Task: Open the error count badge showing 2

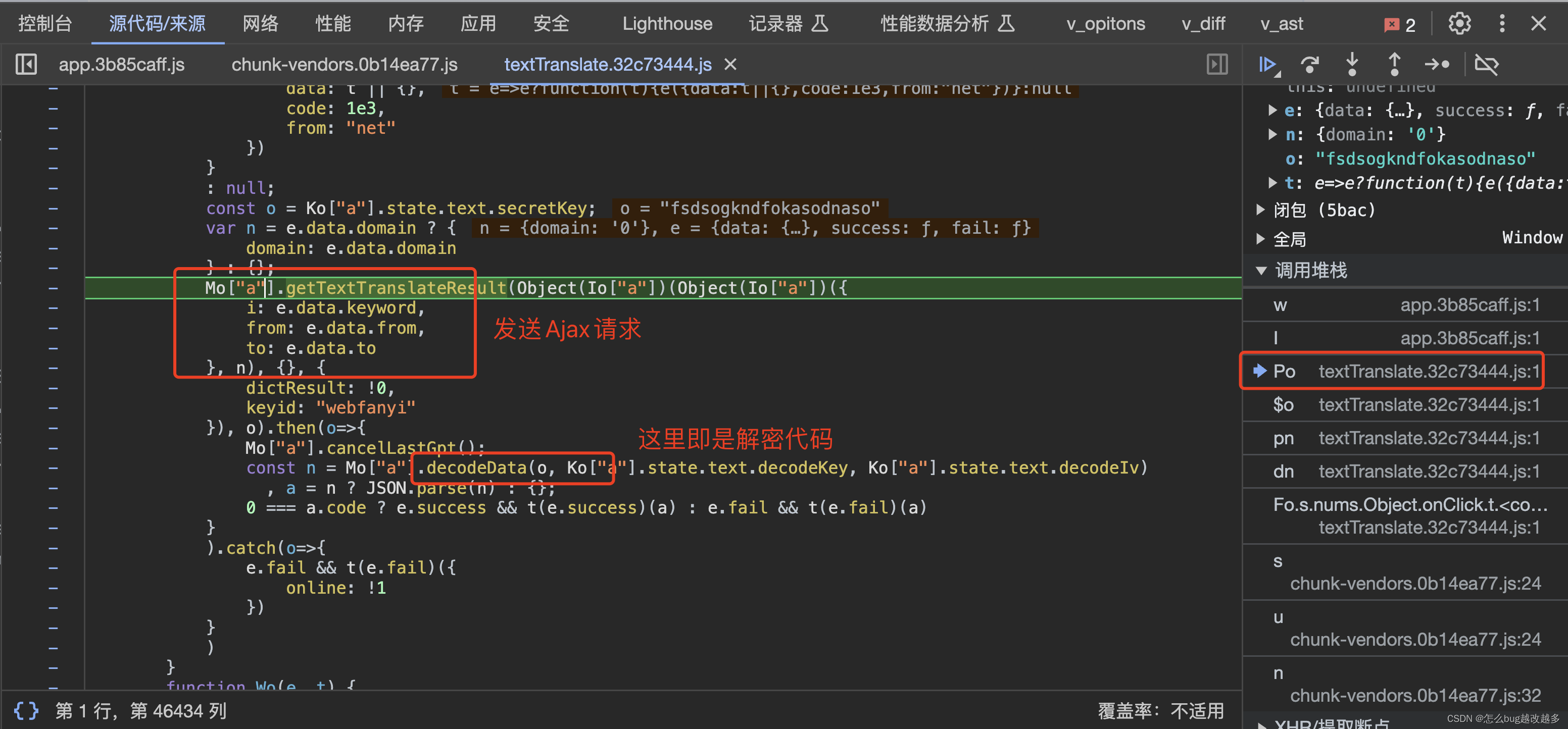Action: pos(1399,24)
